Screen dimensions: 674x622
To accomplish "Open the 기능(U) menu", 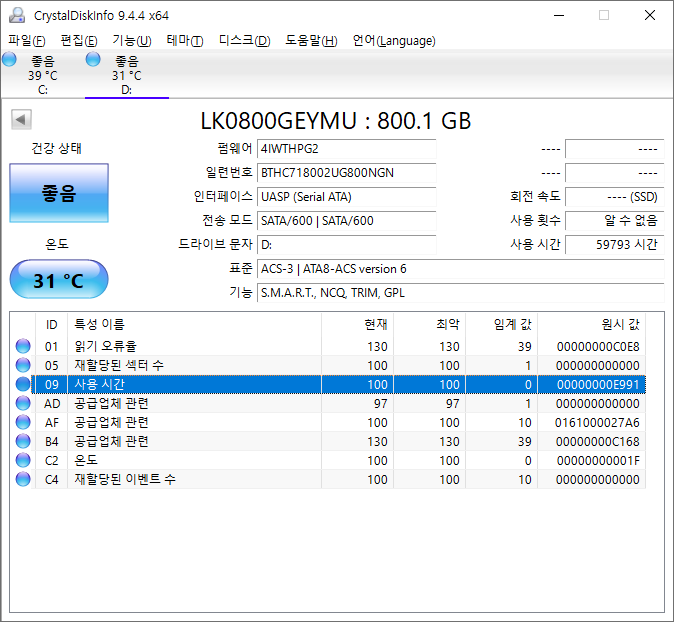I will click(132, 40).
